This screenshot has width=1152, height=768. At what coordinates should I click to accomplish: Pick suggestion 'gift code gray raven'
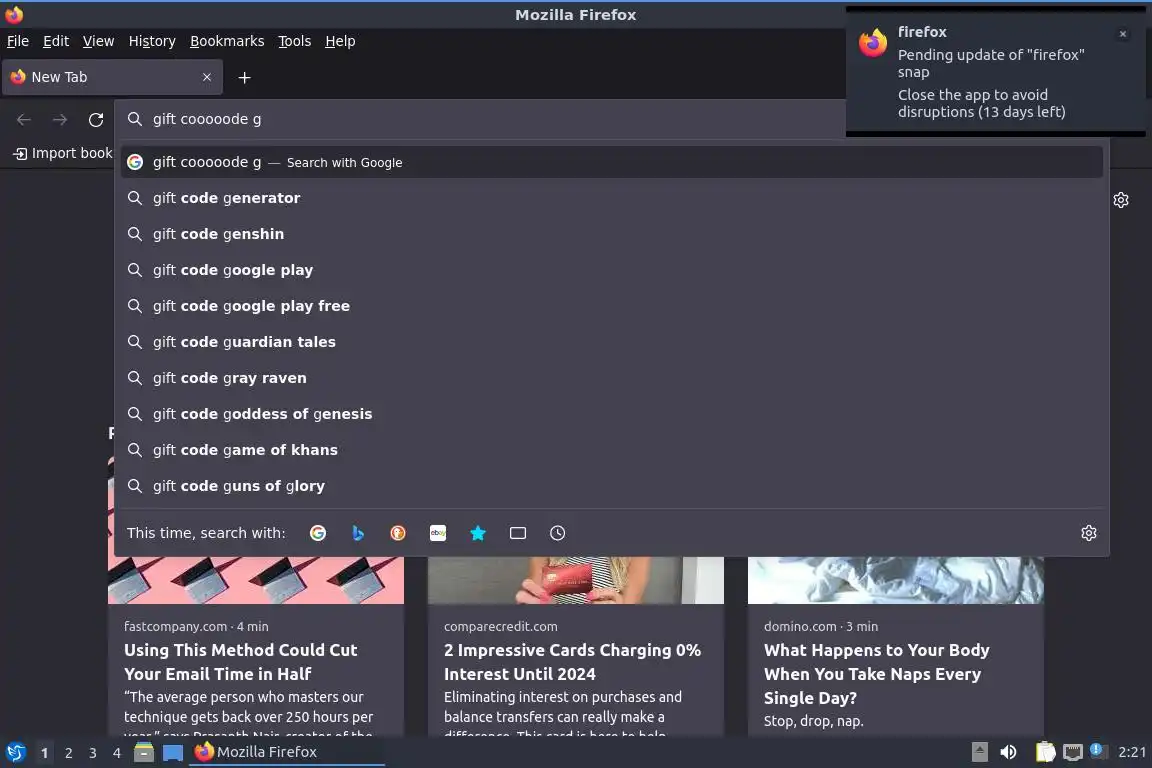click(x=611, y=378)
